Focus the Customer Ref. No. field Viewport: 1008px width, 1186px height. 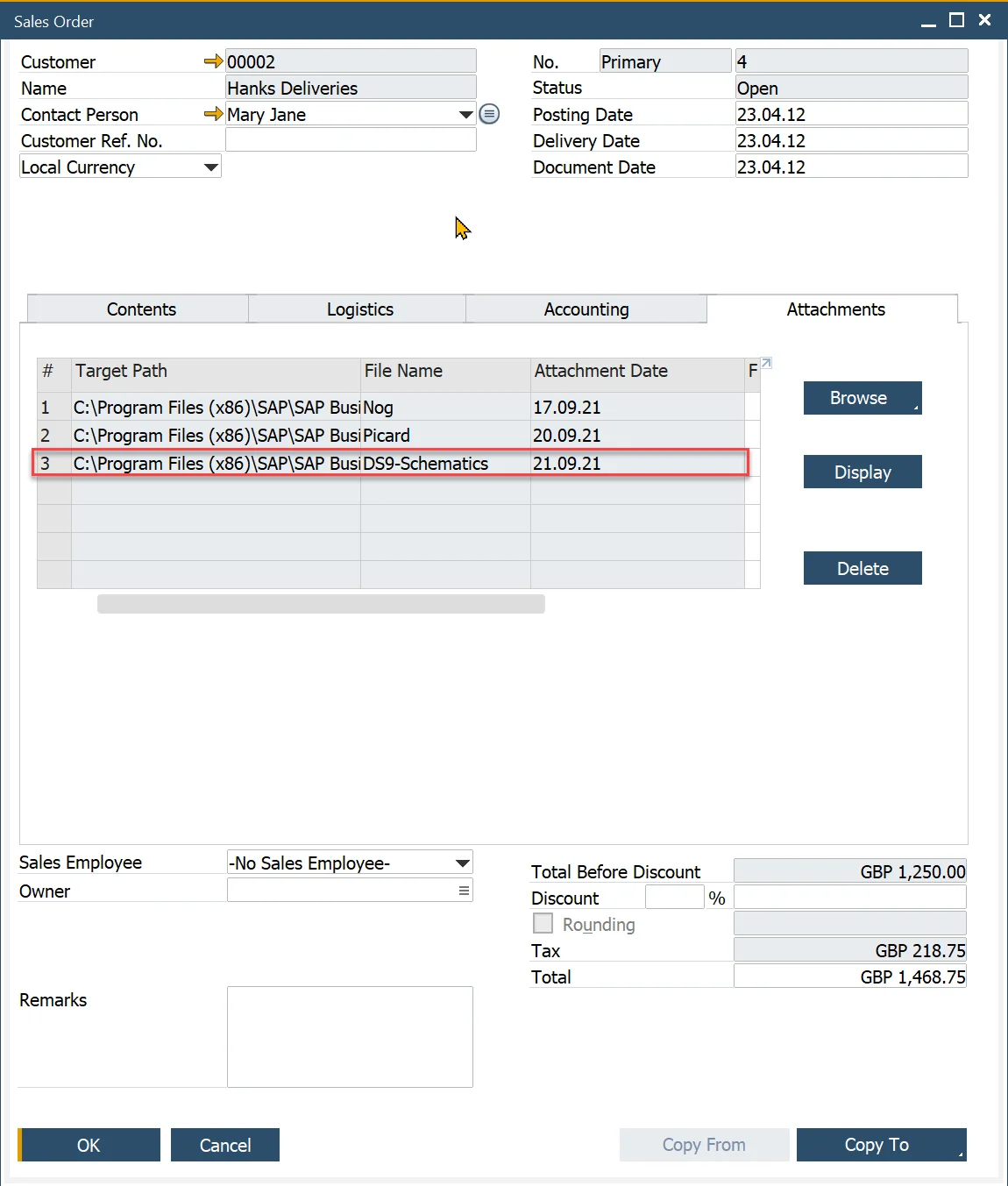click(x=351, y=140)
